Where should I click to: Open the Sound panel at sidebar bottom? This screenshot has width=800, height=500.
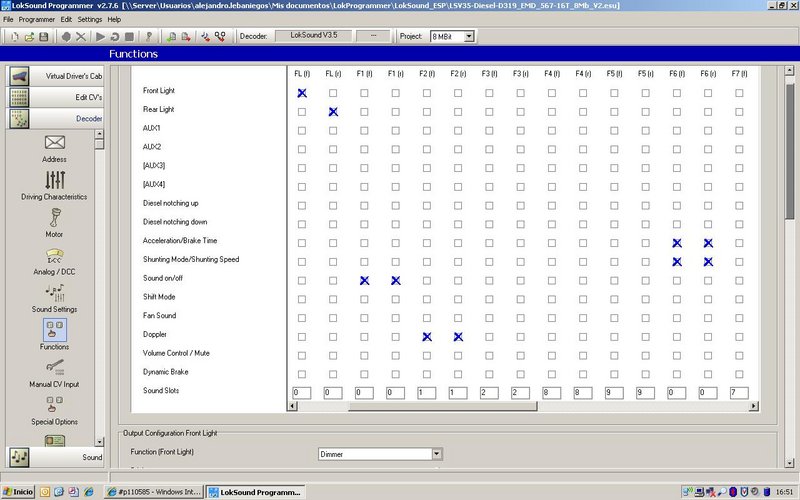click(x=55, y=457)
